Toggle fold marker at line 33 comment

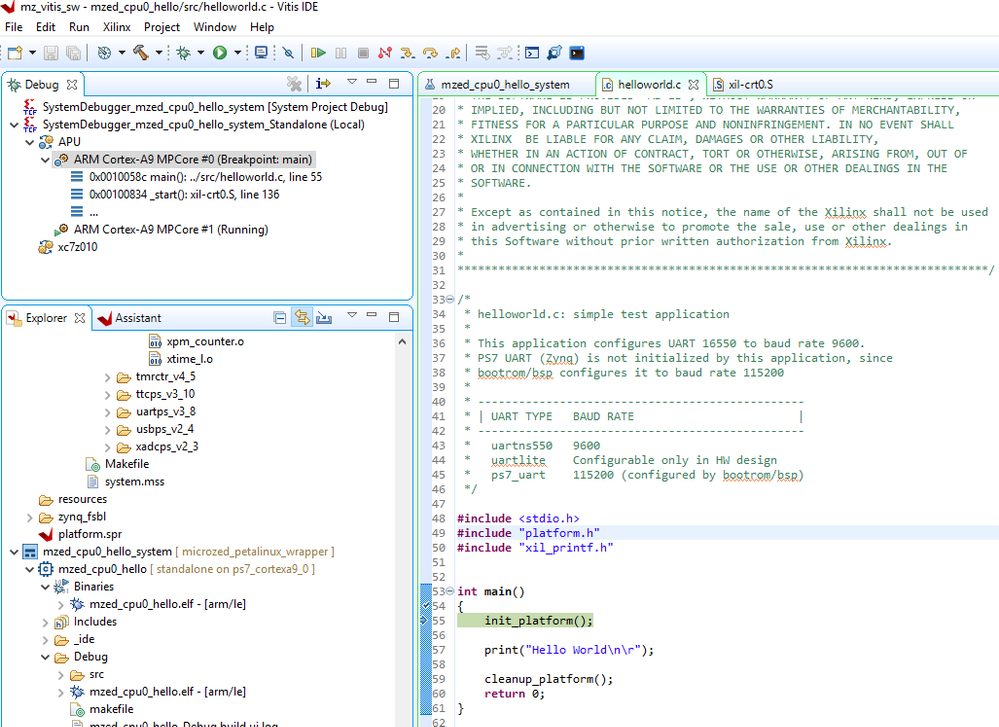coord(449,300)
